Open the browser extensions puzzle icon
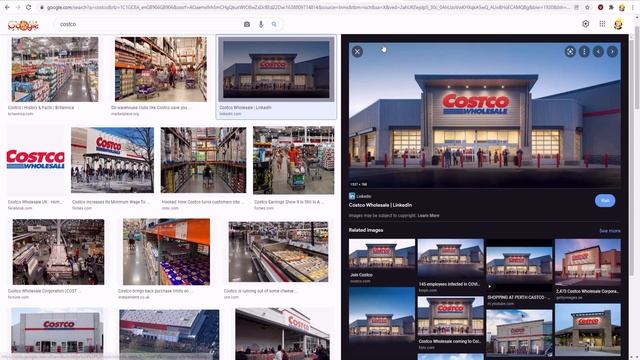640x360 pixels. (611, 7)
